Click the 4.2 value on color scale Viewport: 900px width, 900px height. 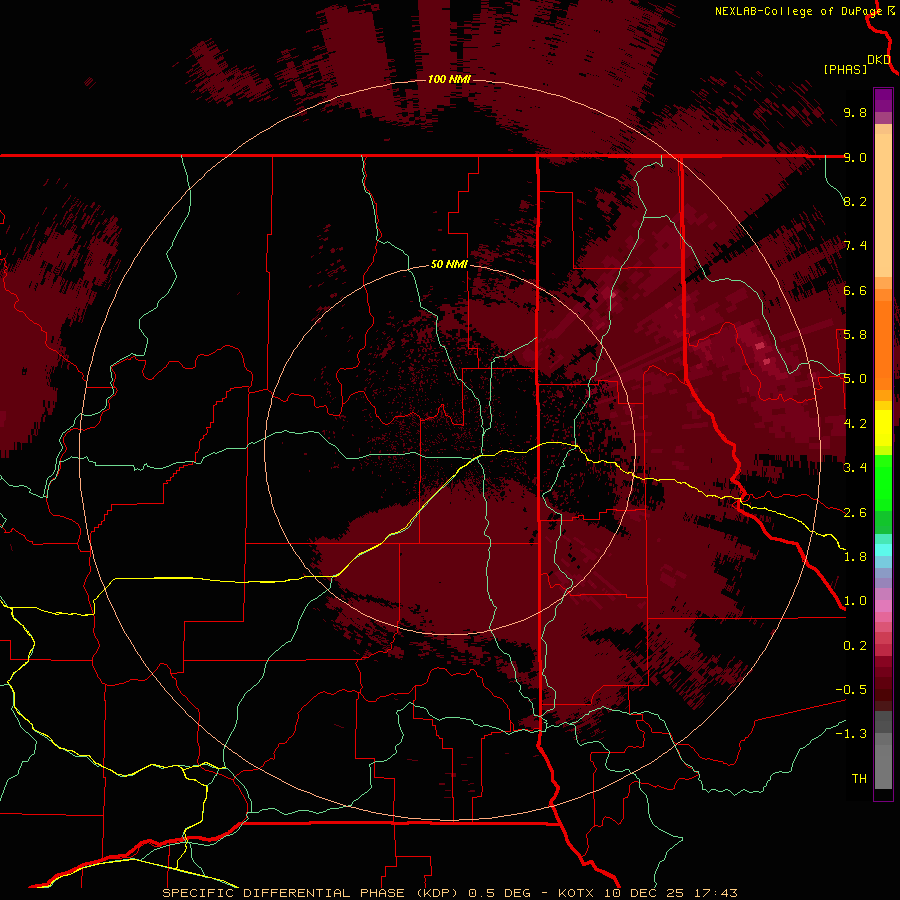[855, 424]
